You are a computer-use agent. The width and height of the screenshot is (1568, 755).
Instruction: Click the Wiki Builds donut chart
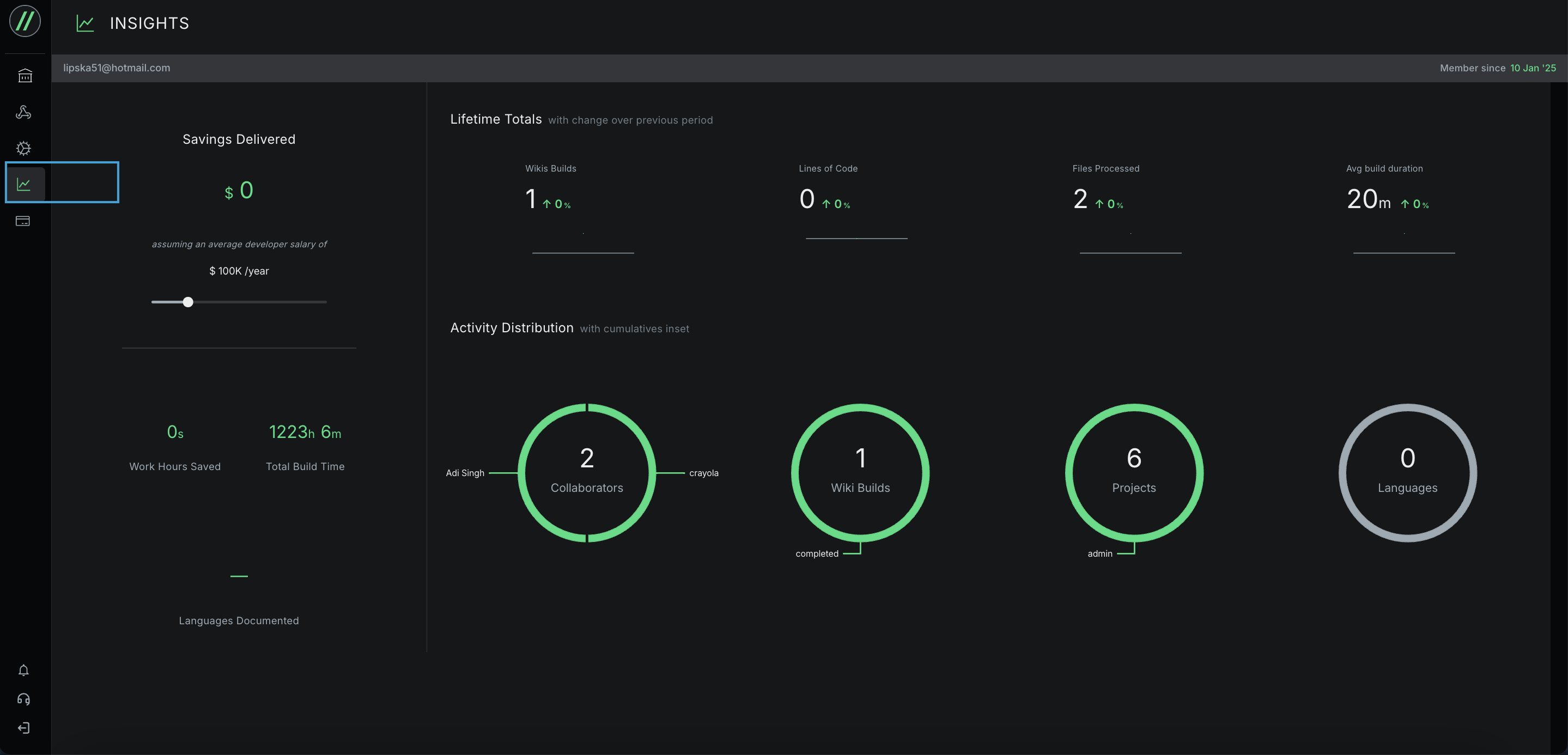860,473
